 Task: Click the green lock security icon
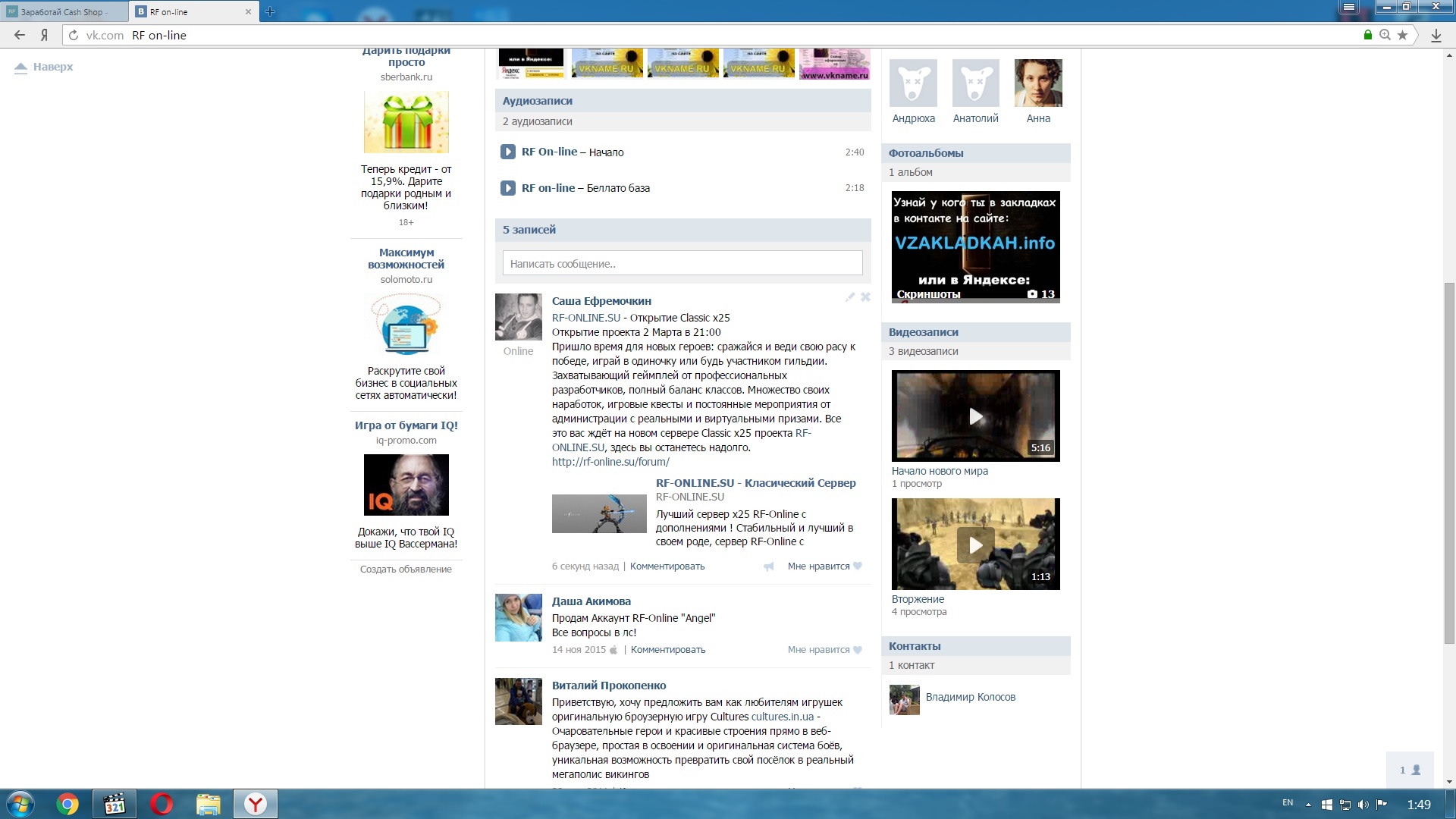click(x=1368, y=35)
